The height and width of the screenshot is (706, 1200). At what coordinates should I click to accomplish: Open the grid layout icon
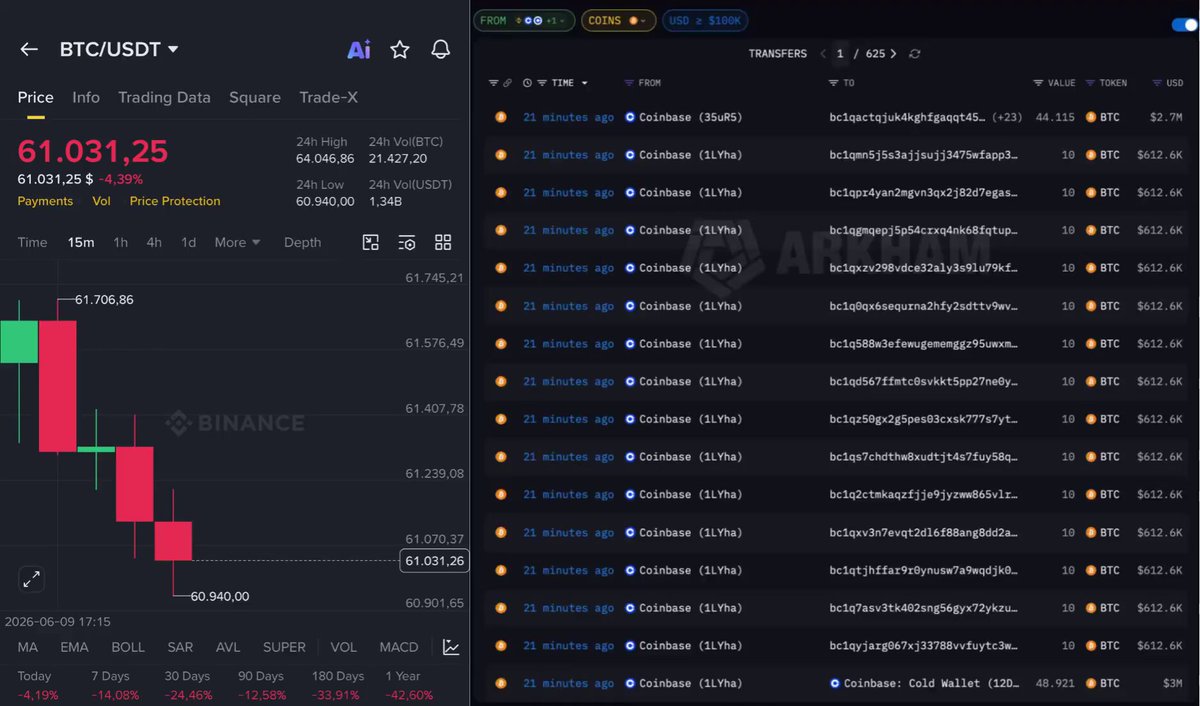tap(443, 242)
